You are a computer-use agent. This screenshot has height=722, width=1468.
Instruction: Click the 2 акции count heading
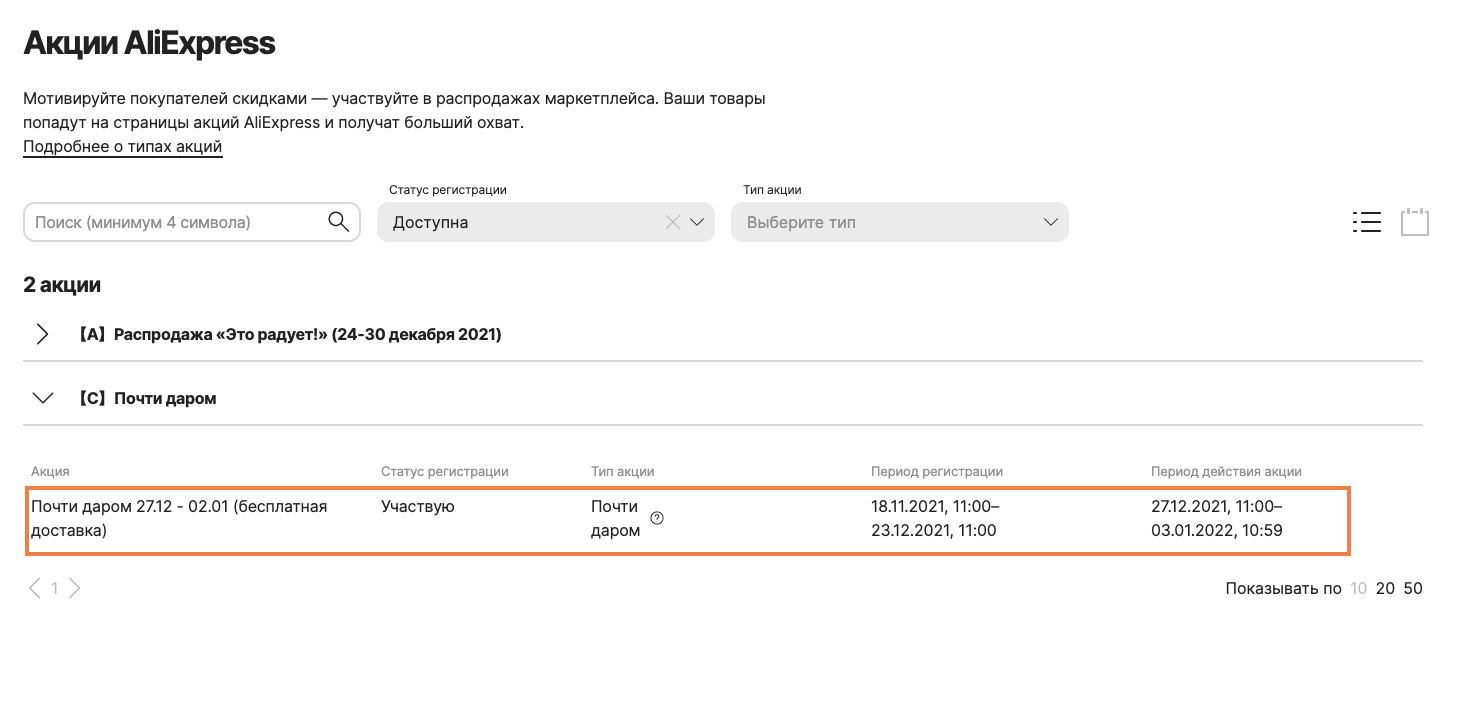[62, 285]
